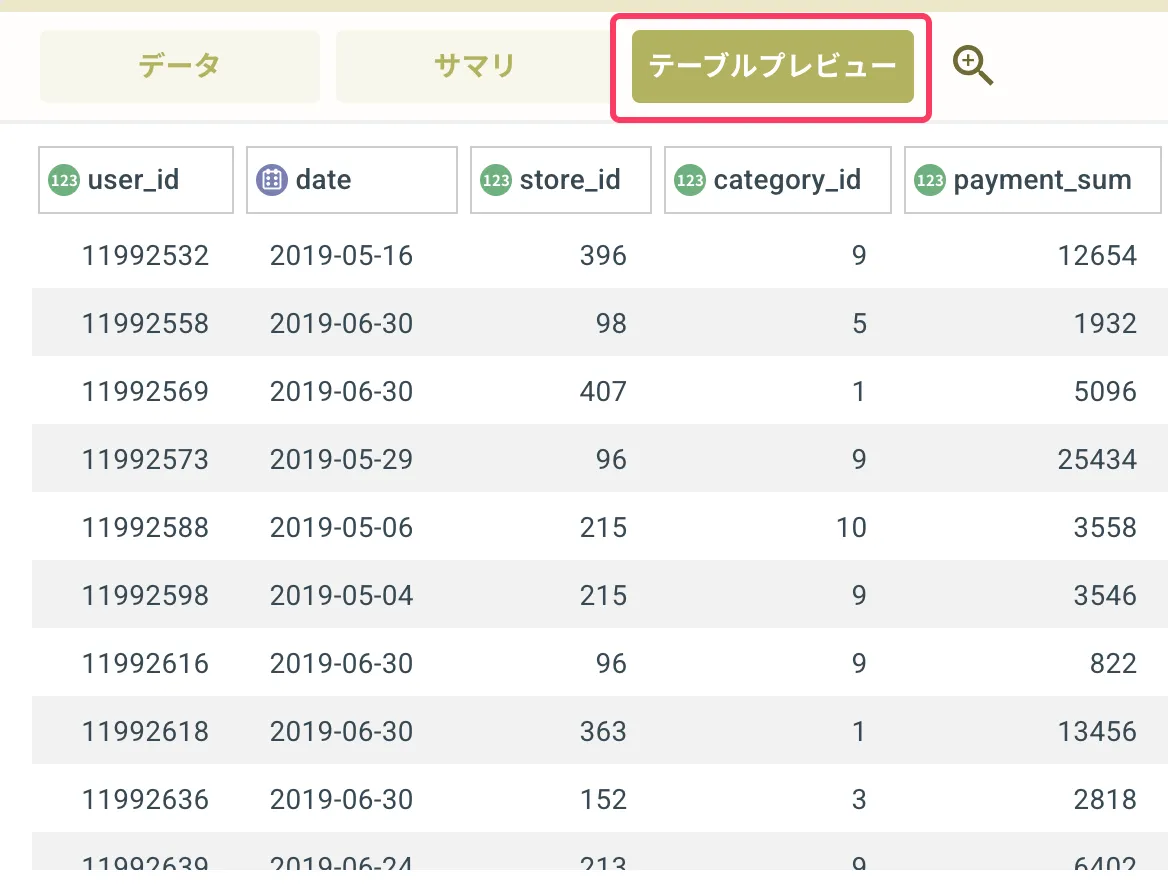
Task: Click the magnifier zoom-in icon
Action: pyautogui.click(x=972, y=66)
